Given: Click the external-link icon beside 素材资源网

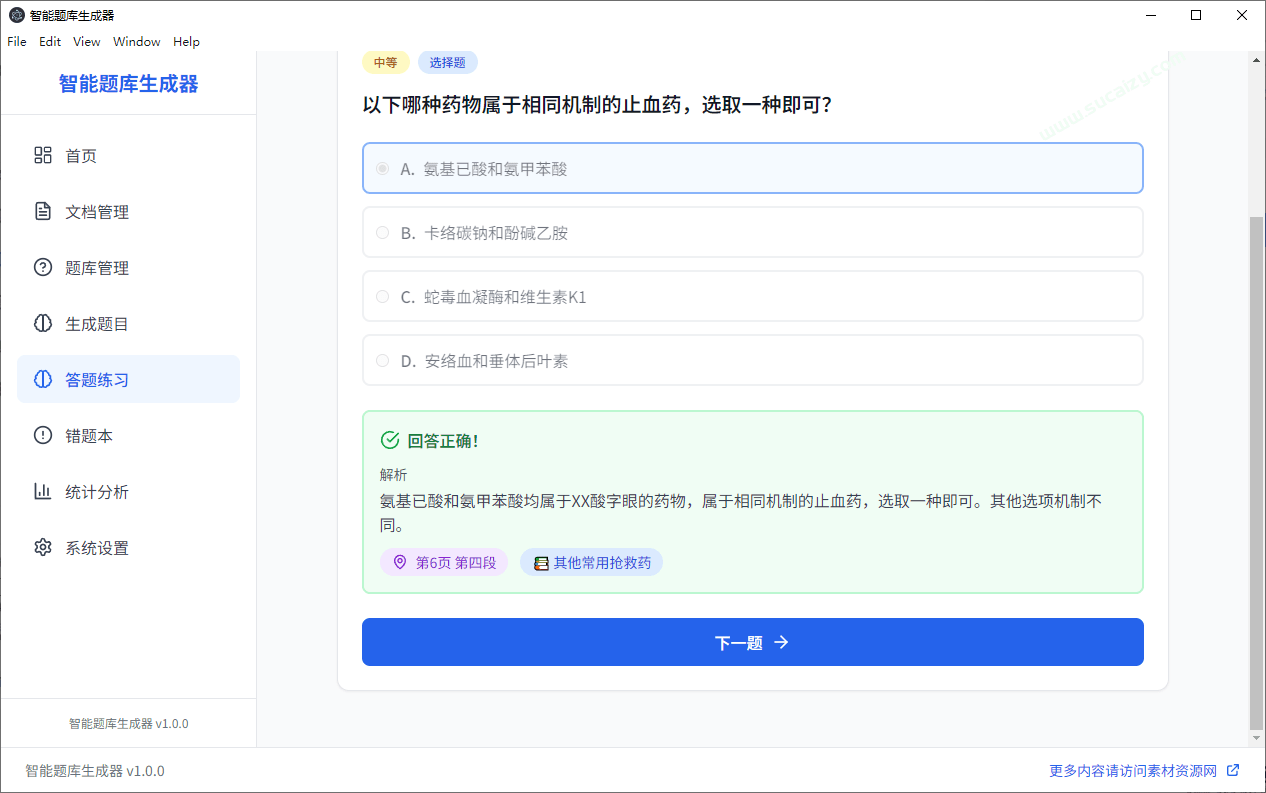Looking at the screenshot, I should click(1233, 770).
